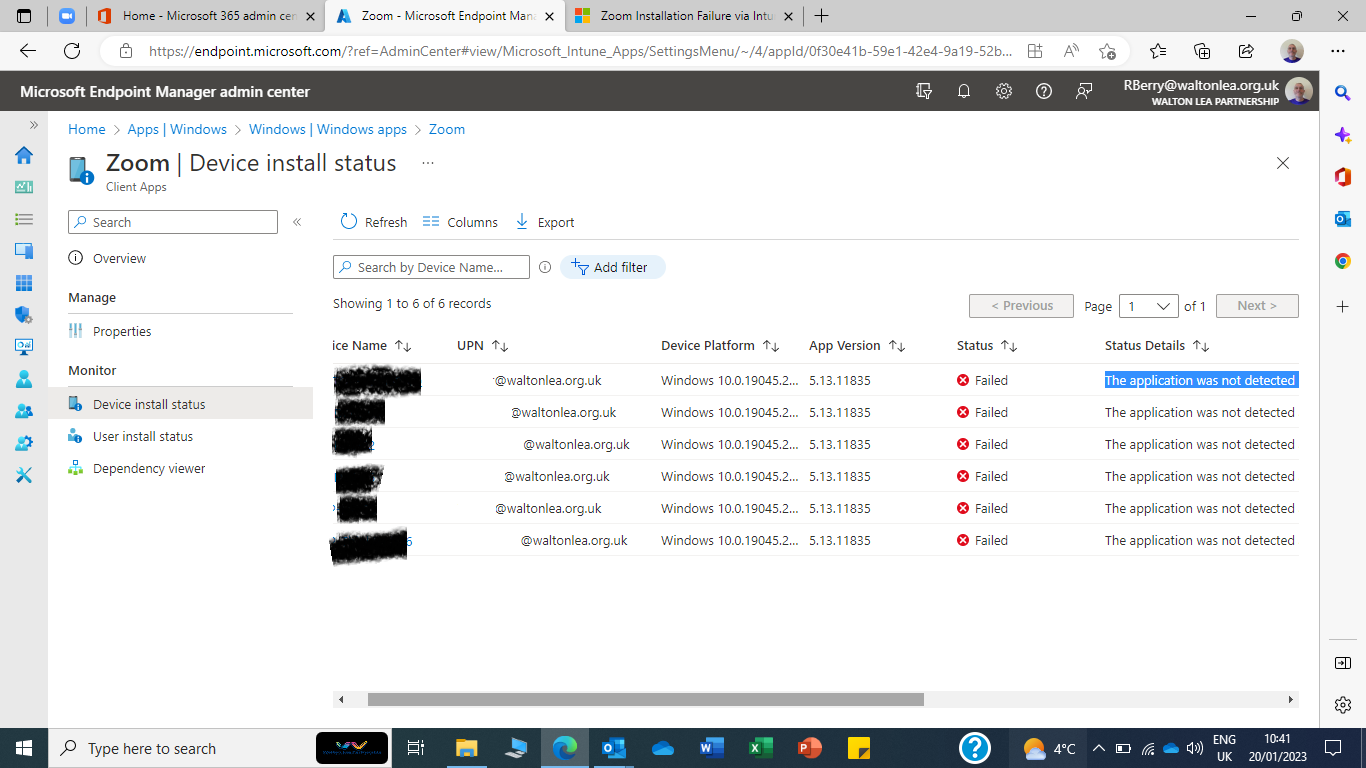Click the Zoom breadcrumb link
The width and height of the screenshot is (1366, 768).
(447, 129)
